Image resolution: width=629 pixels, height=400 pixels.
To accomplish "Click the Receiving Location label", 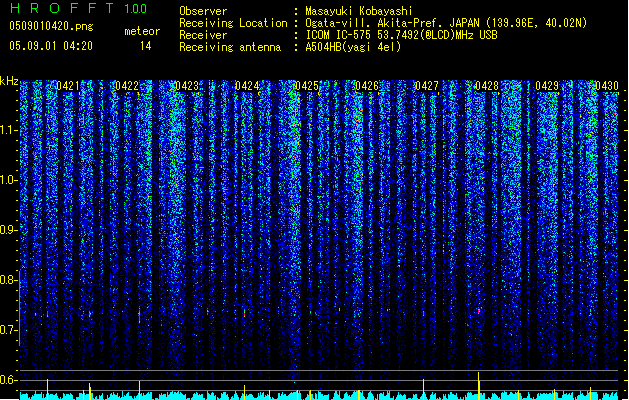I will tap(233, 23).
